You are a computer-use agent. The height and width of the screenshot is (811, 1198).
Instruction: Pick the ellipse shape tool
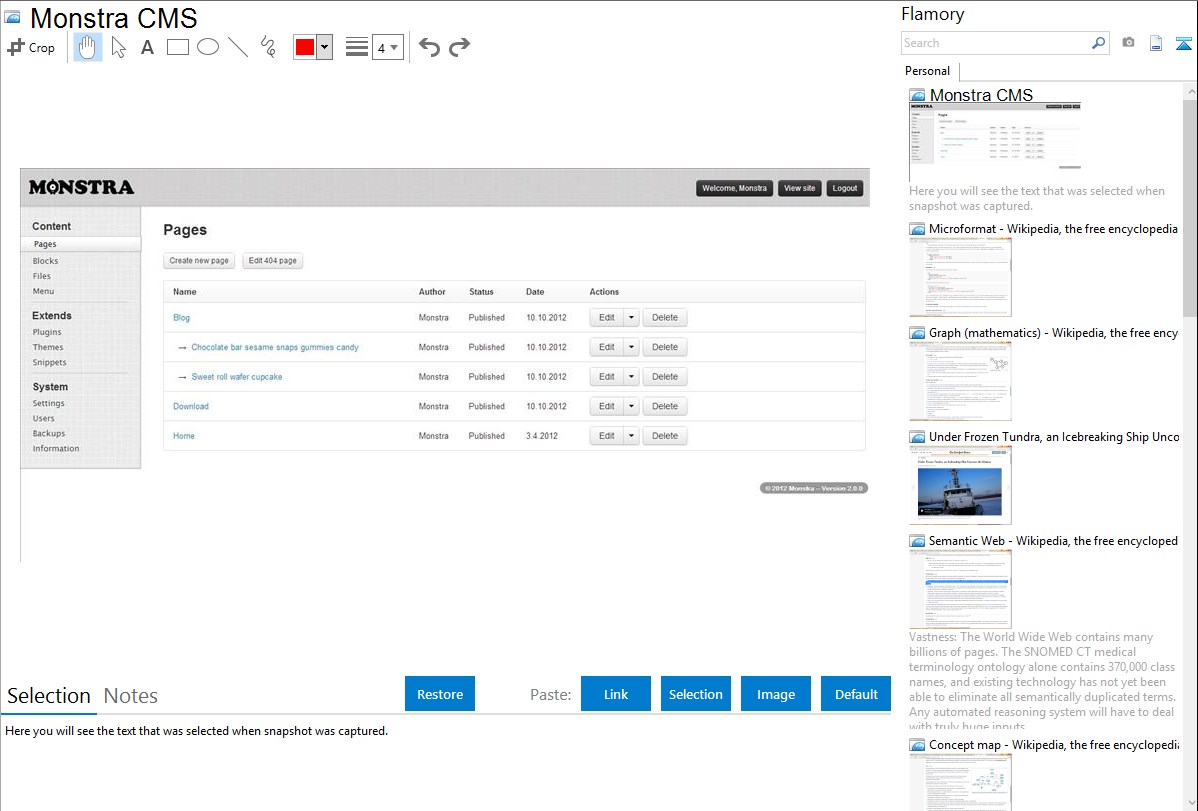[208, 47]
